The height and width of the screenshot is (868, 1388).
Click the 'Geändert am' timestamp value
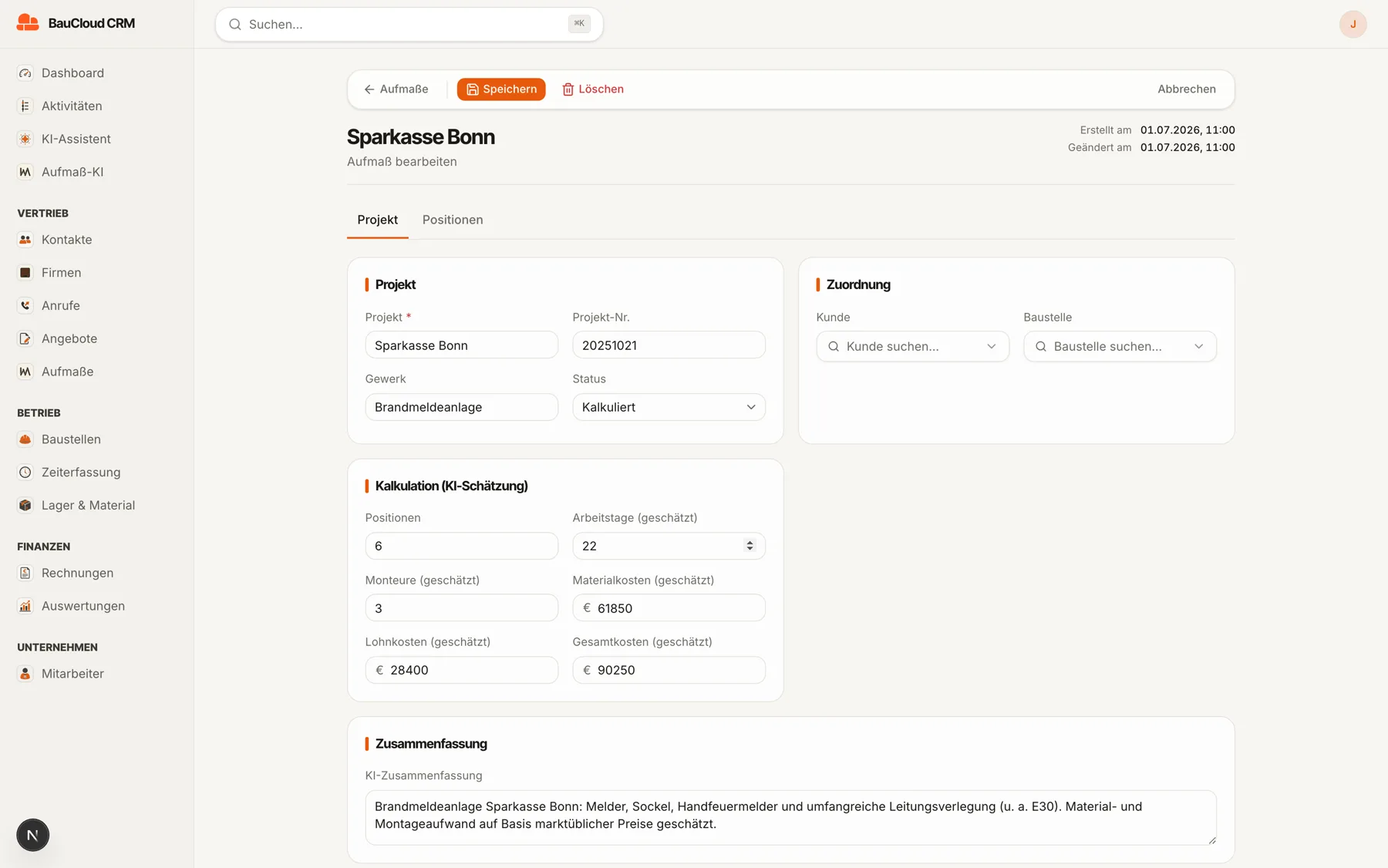[1188, 147]
